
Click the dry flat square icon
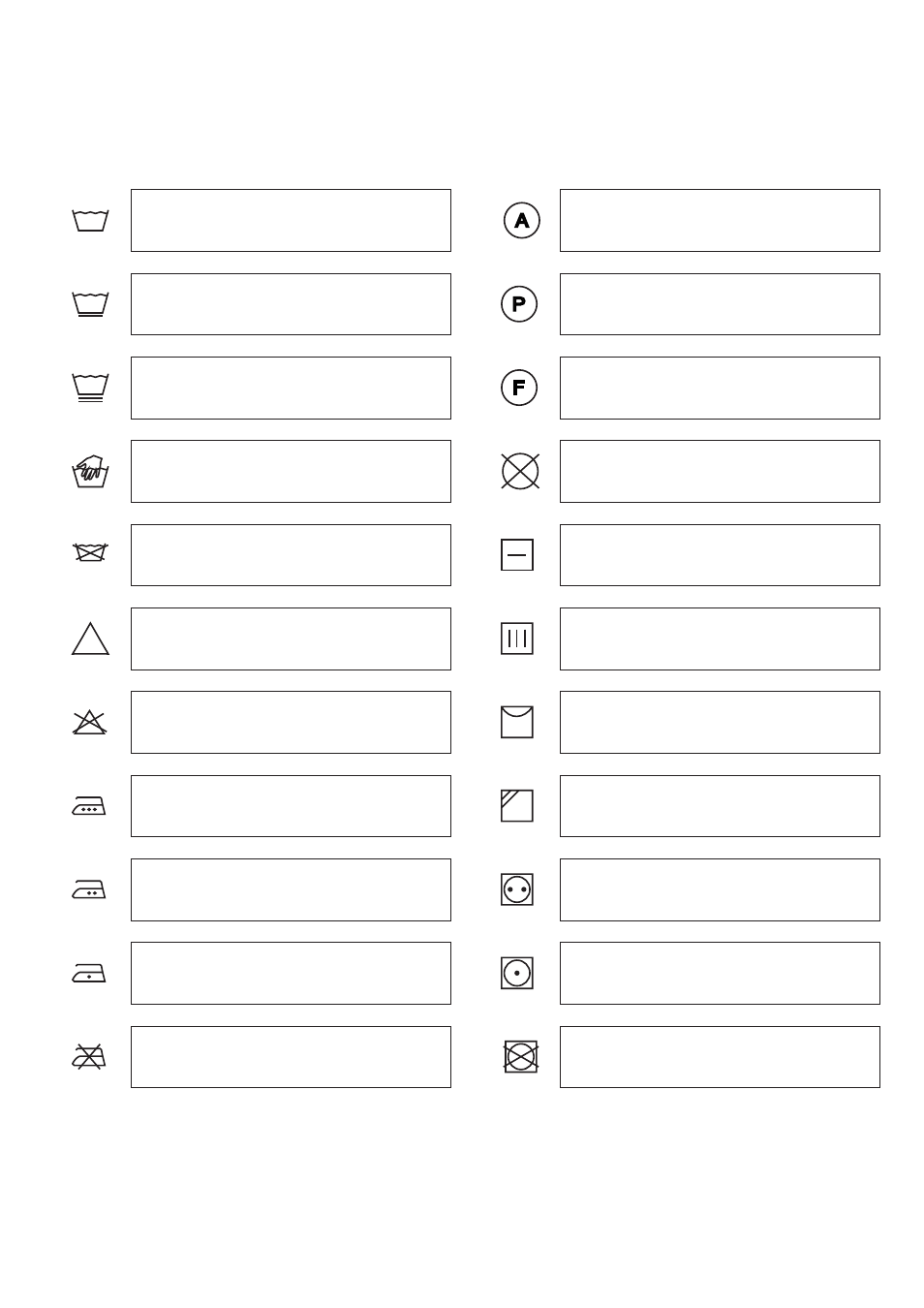[517, 555]
